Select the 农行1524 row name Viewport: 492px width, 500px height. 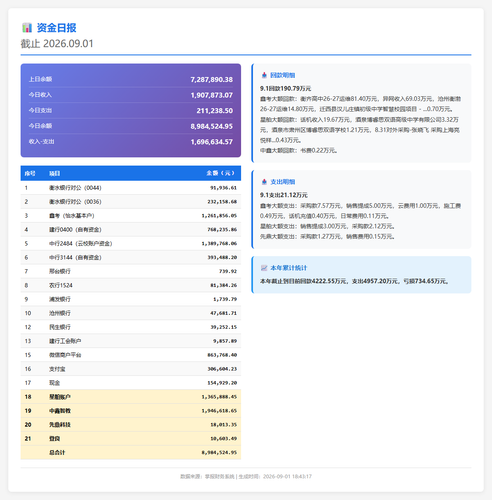(61, 286)
